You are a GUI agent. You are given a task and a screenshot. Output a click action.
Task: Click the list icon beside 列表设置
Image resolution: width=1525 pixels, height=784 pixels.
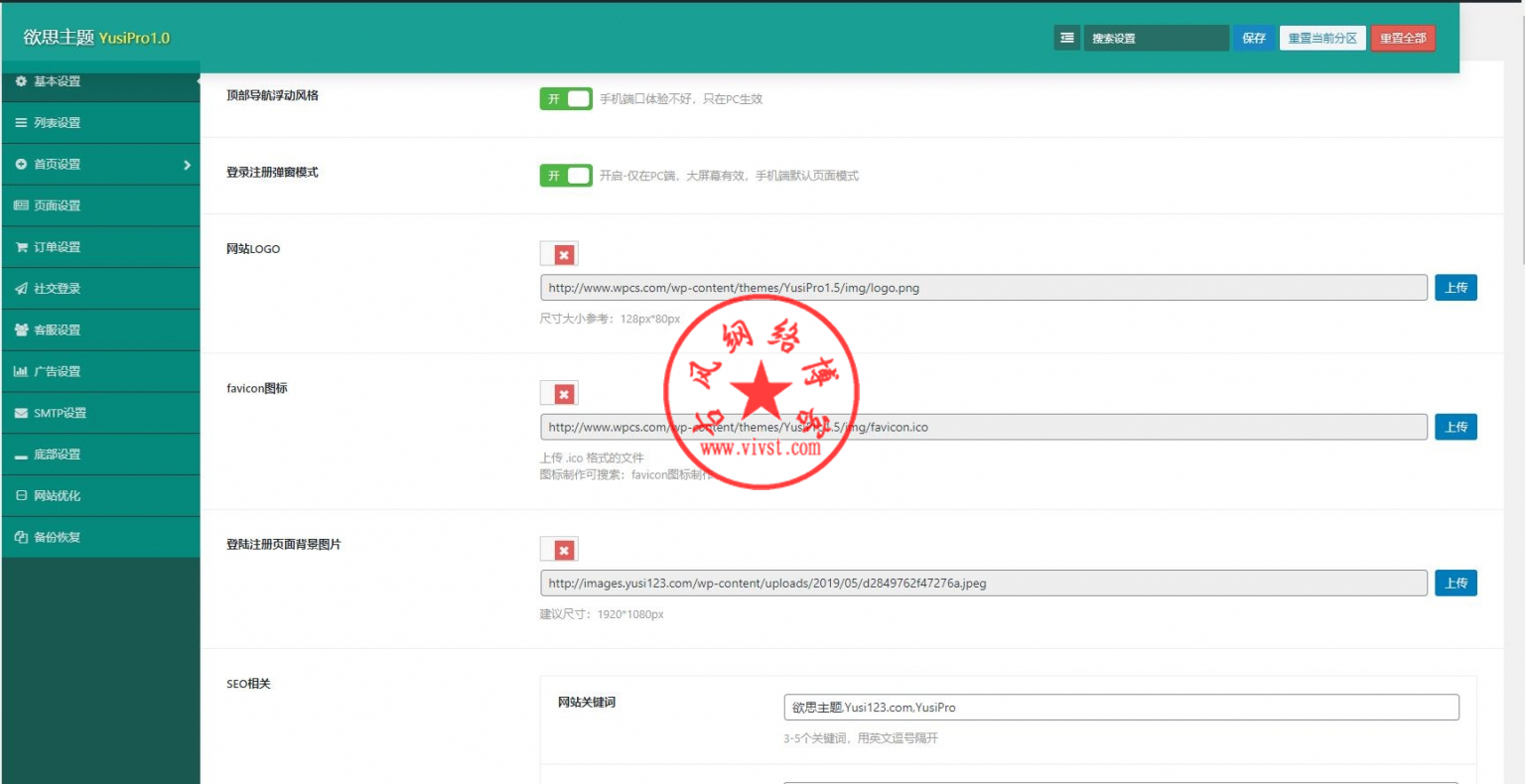coord(21,123)
